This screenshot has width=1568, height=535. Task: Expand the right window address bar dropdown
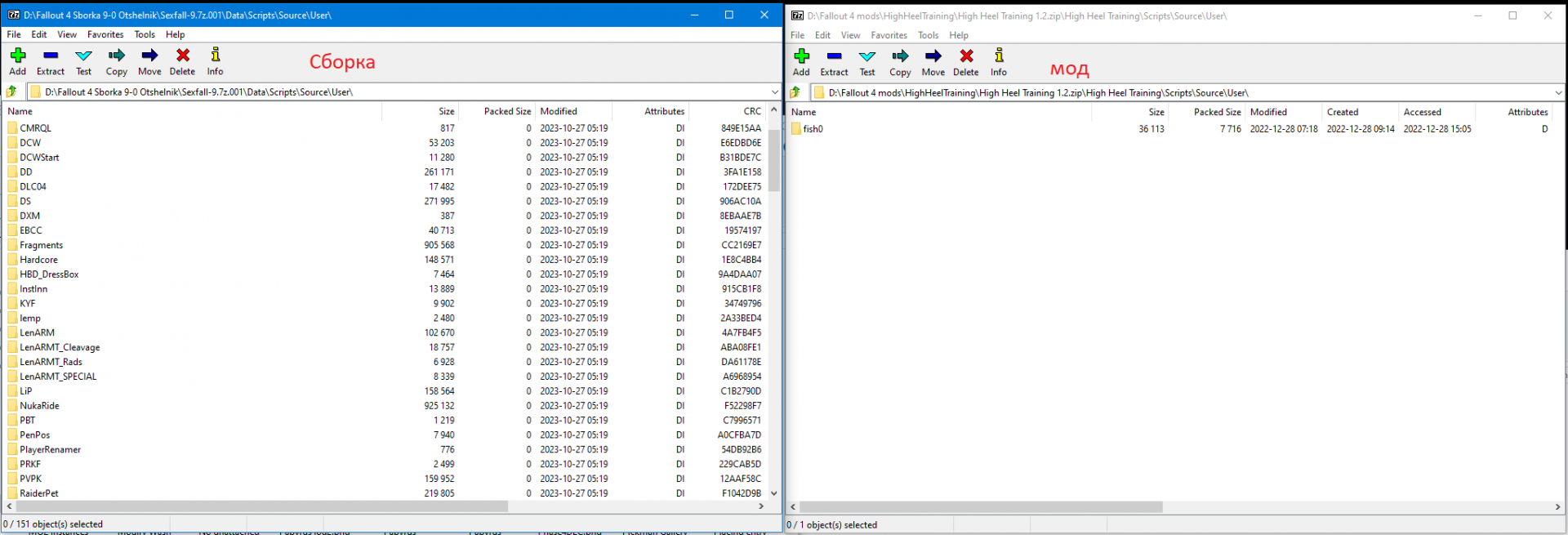[1558, 92]
